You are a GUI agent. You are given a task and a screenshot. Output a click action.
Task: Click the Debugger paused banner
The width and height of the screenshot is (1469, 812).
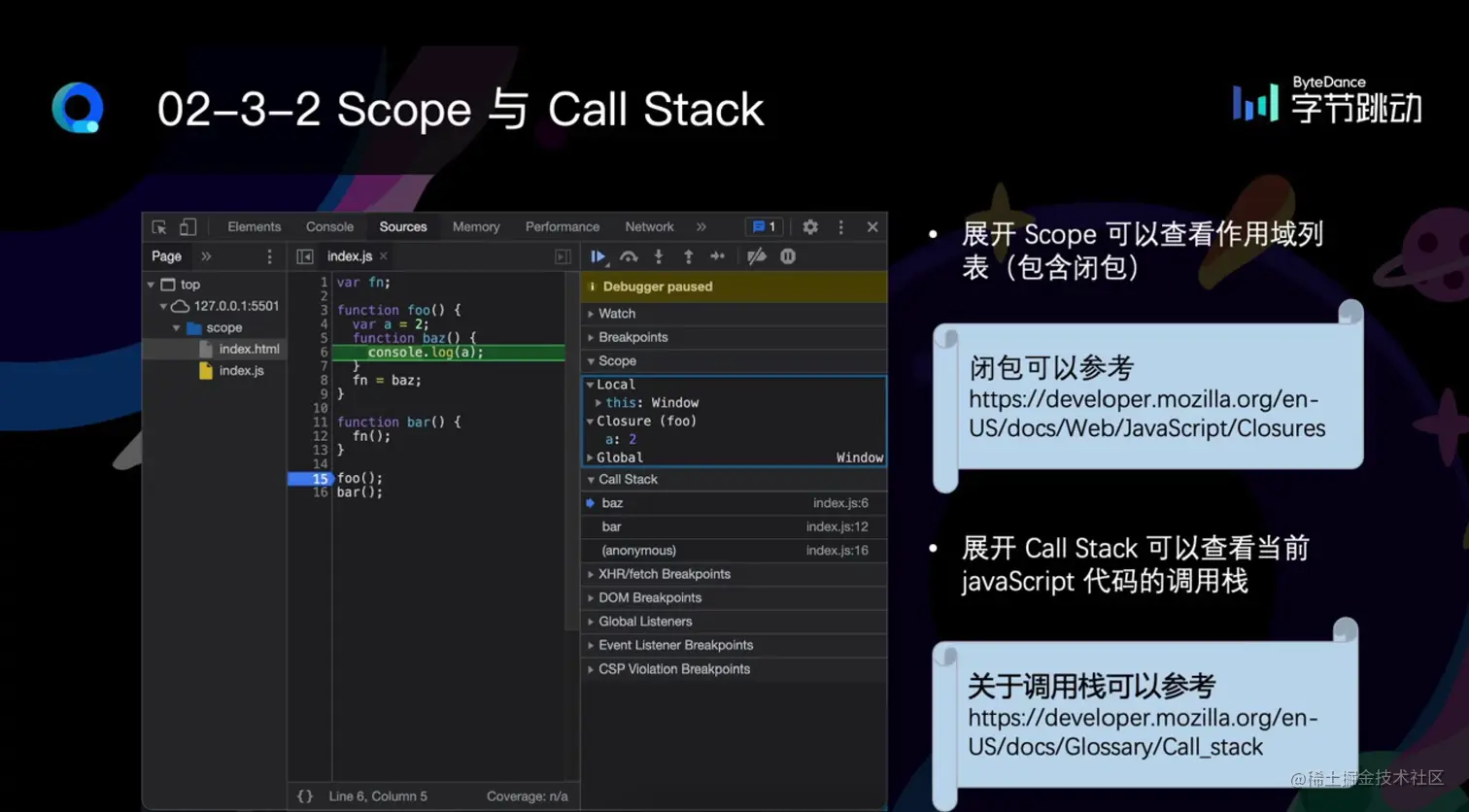734,287
